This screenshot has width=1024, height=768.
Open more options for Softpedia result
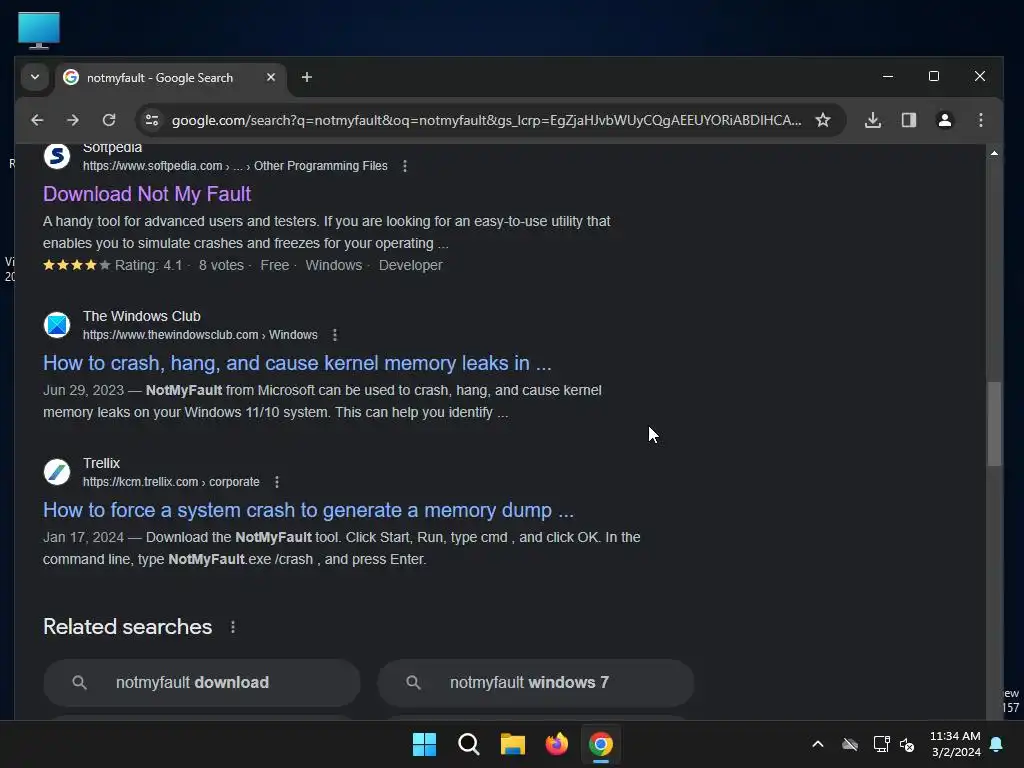[405, 166]
